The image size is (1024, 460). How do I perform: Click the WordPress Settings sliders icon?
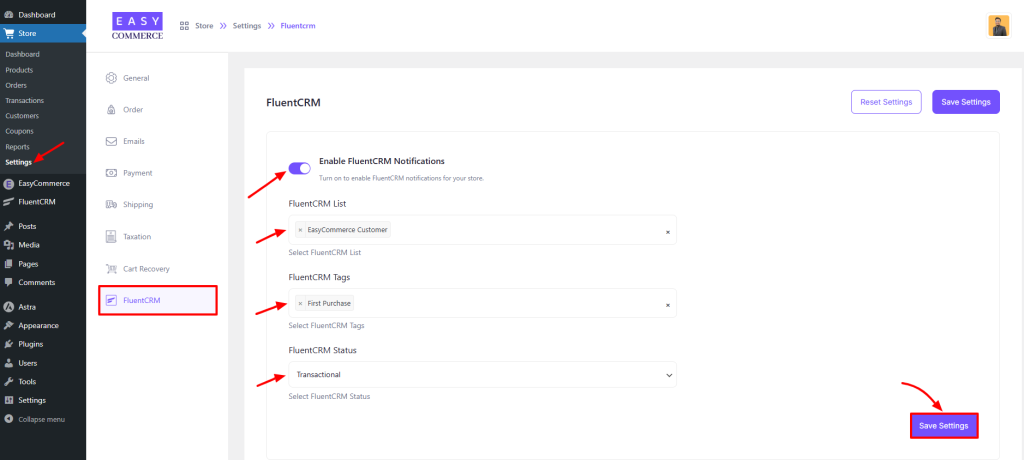pyautogui.click(x=9, y=400)
